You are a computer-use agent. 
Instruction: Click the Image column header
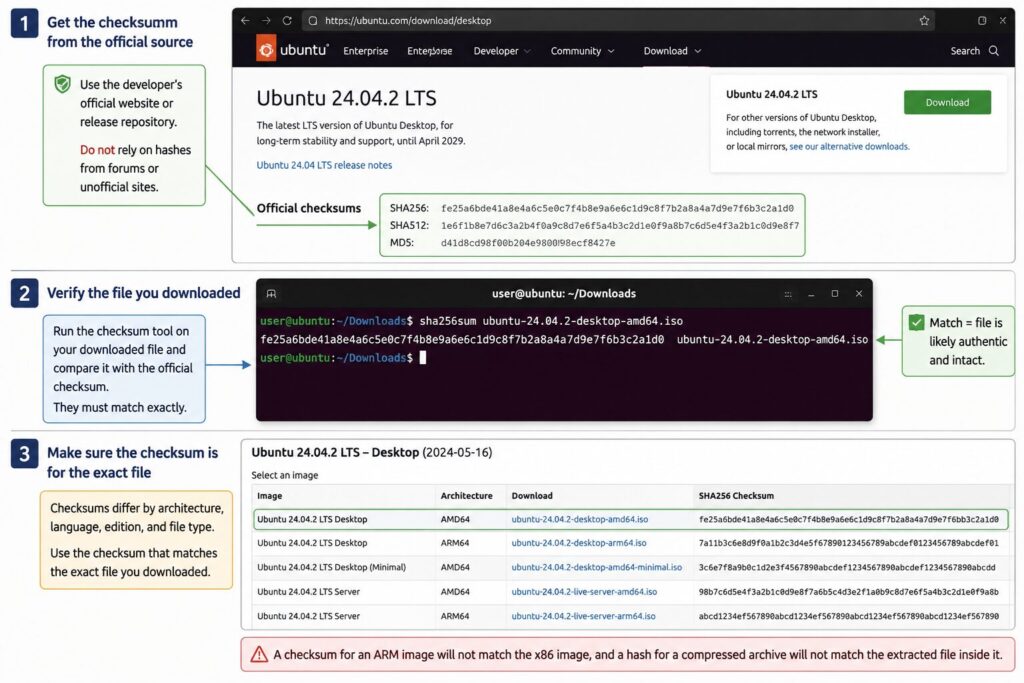[x=270, y=496]
